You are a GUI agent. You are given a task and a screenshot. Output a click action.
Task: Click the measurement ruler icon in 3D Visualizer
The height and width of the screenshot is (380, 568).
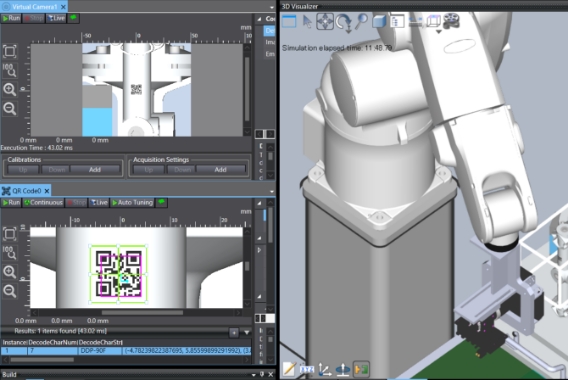(x=415, y=21)
